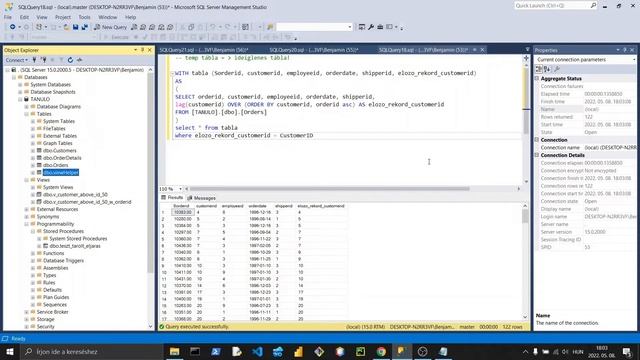Expand the System Databases node

pos(20,84)
